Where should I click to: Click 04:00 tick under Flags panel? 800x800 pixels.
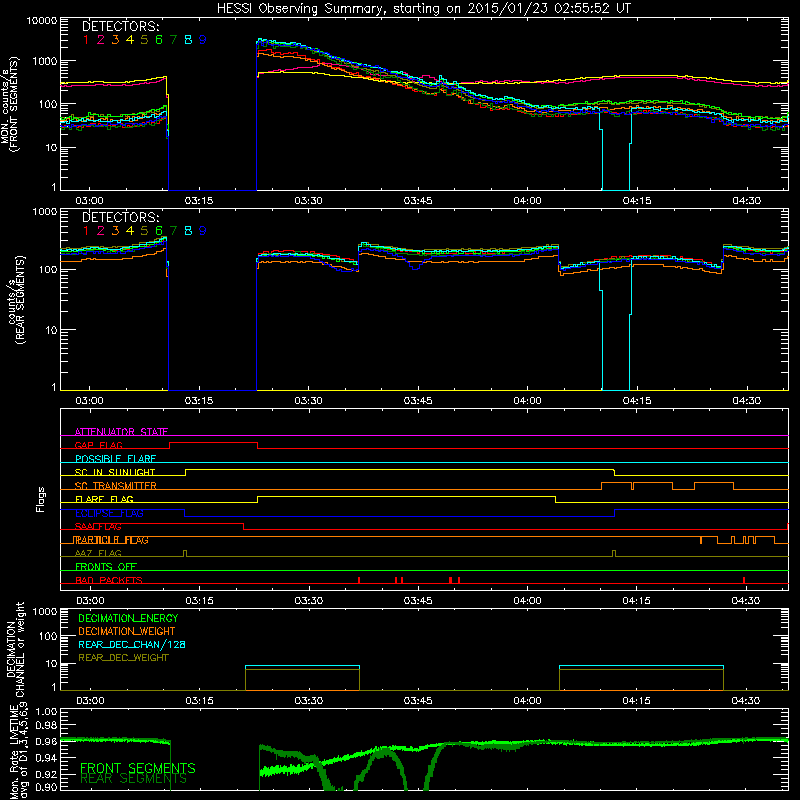point(528,601)
